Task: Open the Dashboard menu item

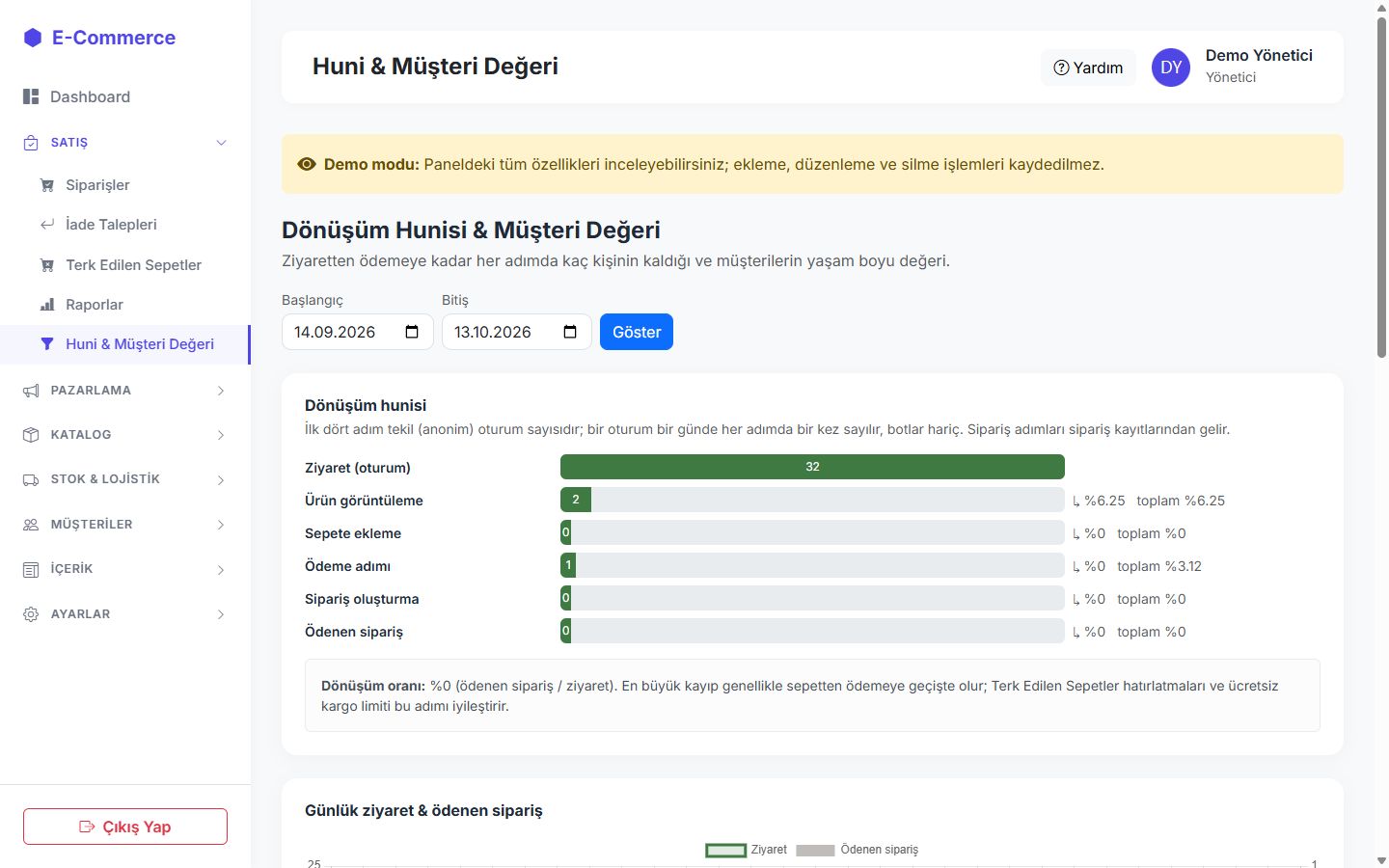Action: click(x=125, y=96)
